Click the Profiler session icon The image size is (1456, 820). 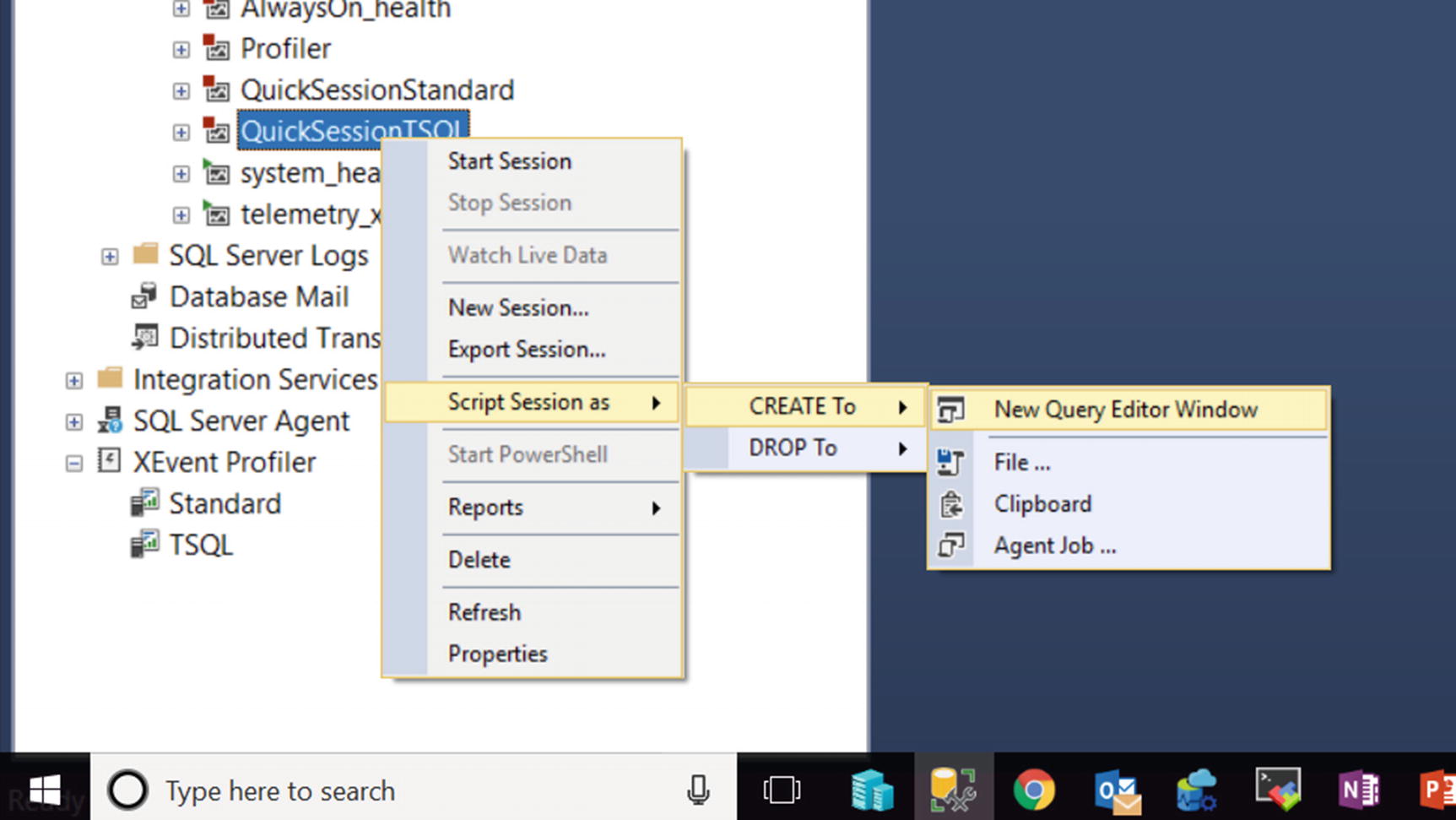click(216, 48)
